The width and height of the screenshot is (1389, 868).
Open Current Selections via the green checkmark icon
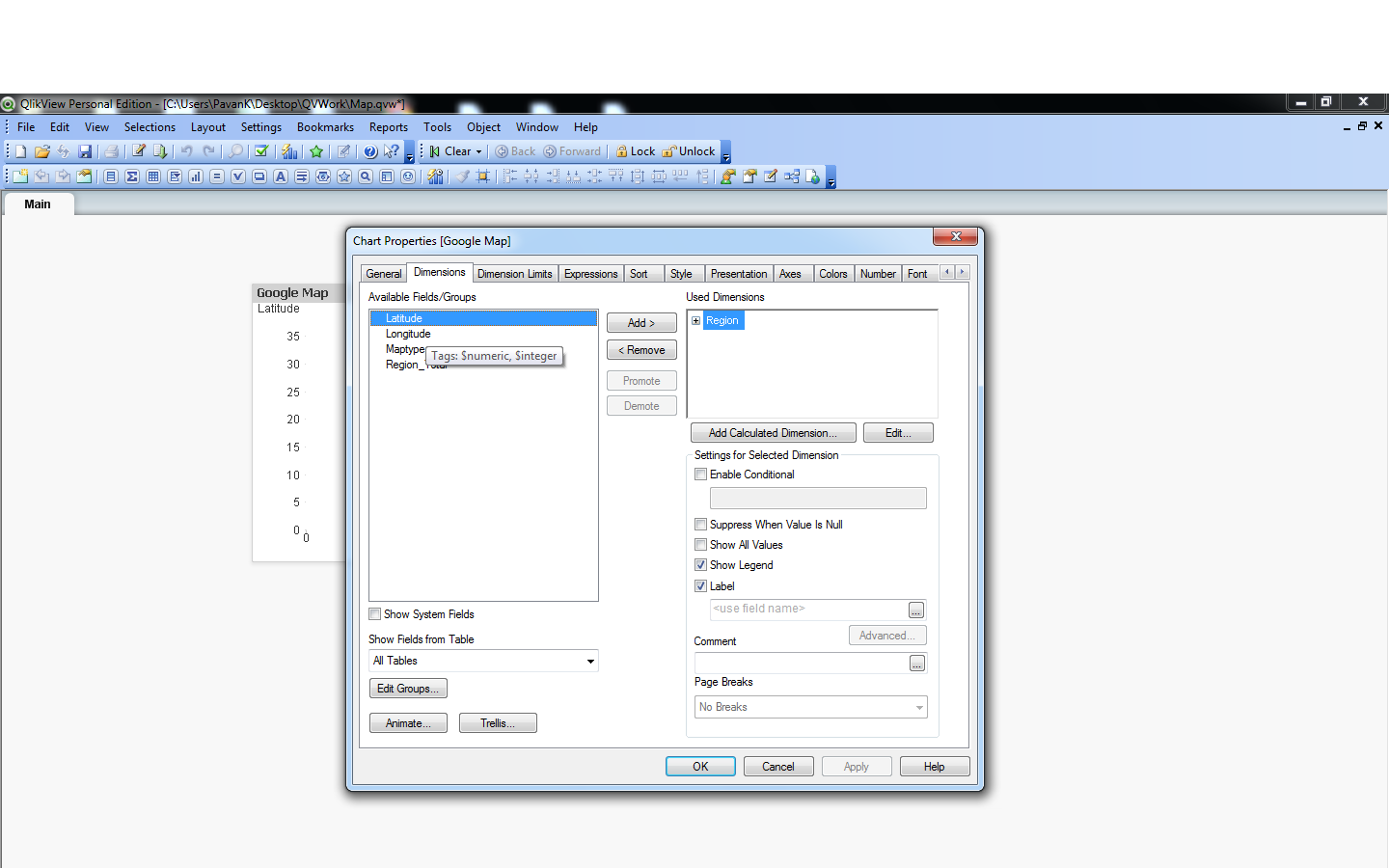tap(260, 151)
